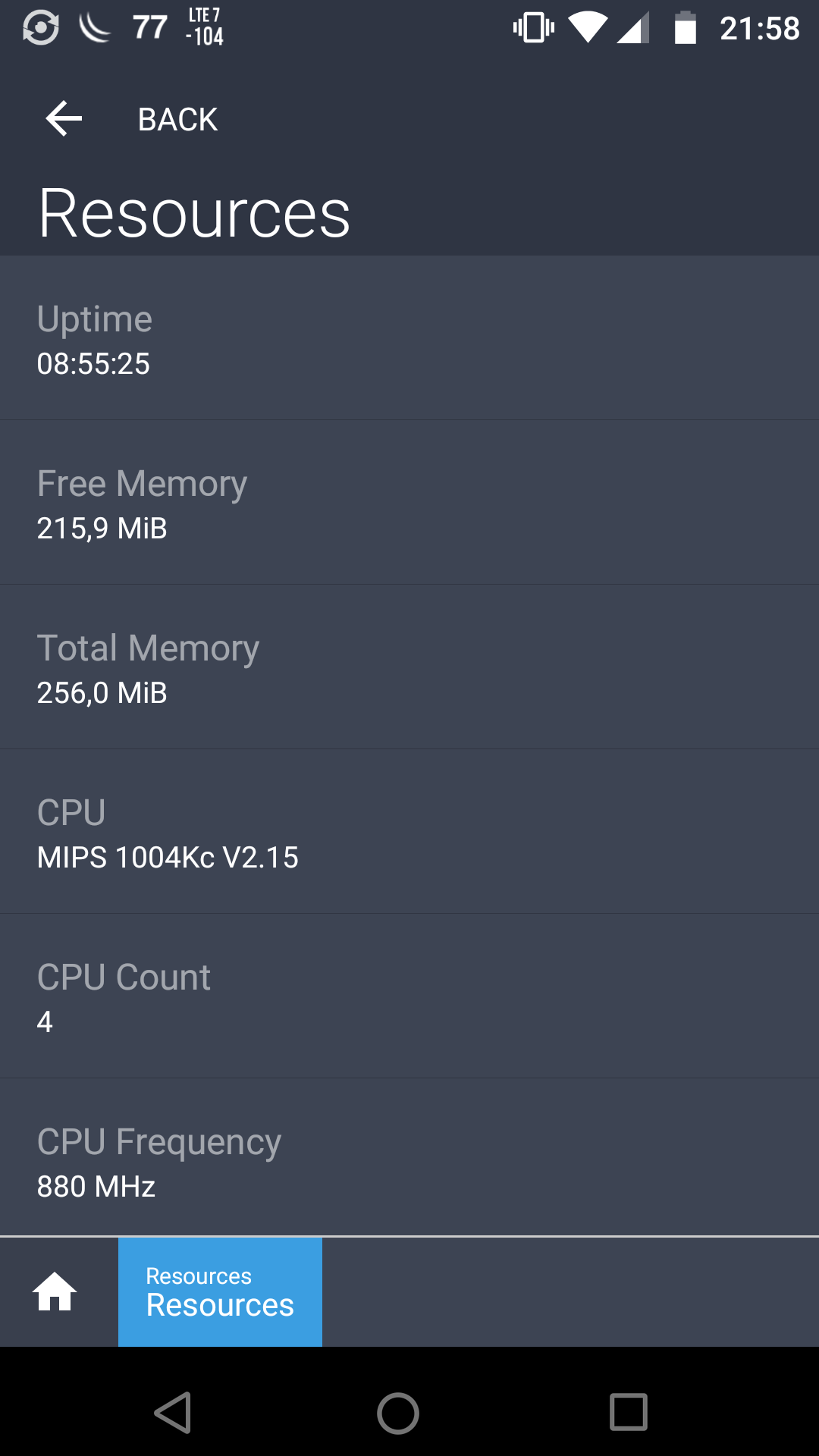
Task: Tap the Free Memory entry
Action: tap(409, 504)
